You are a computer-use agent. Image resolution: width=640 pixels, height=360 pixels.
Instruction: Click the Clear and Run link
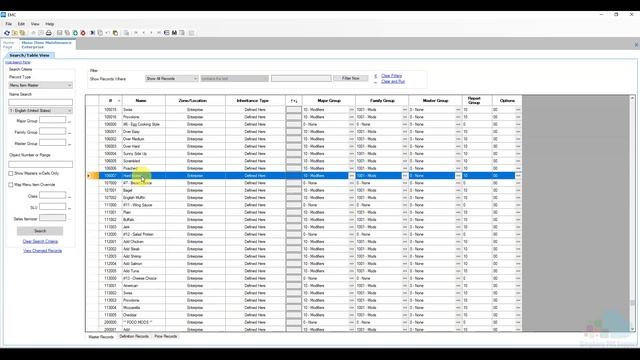pos(393,82)
